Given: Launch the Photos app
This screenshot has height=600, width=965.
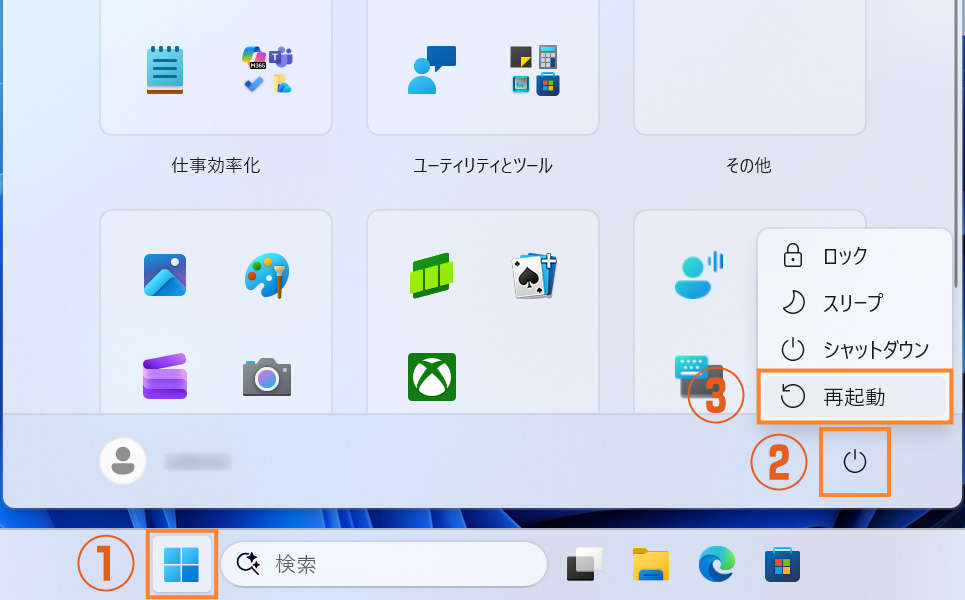Looking at the screenshot, I should click(x=165, y=275).
